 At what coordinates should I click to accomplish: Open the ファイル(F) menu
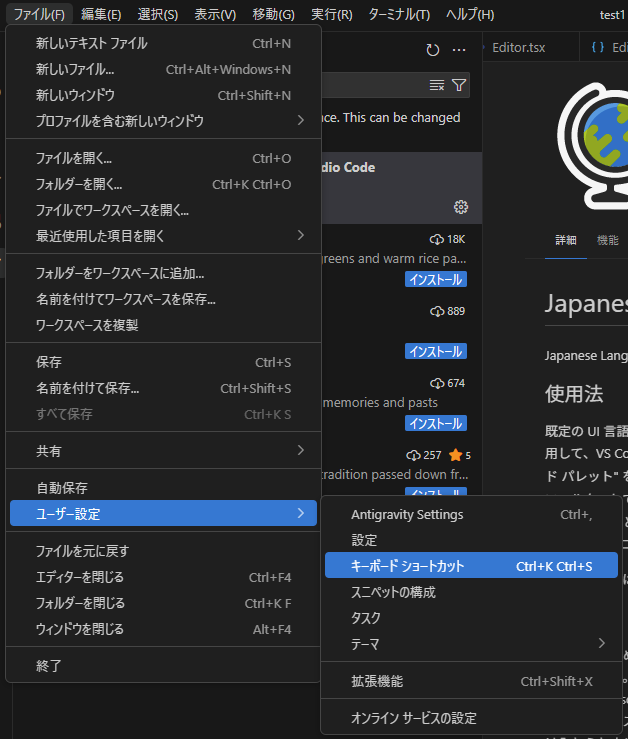[39, 15]
